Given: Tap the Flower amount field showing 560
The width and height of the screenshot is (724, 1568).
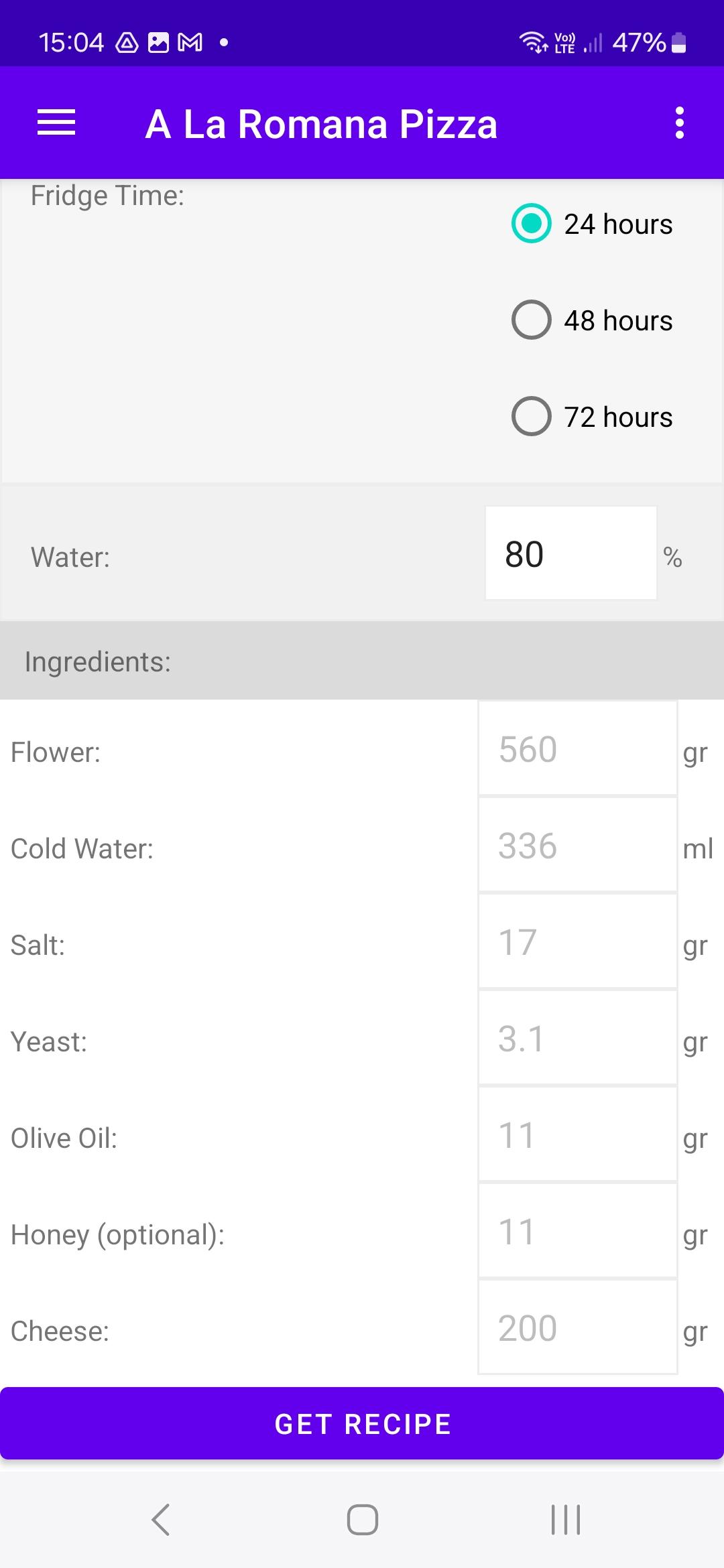Looking at the screenshot, I should [577, 748].
